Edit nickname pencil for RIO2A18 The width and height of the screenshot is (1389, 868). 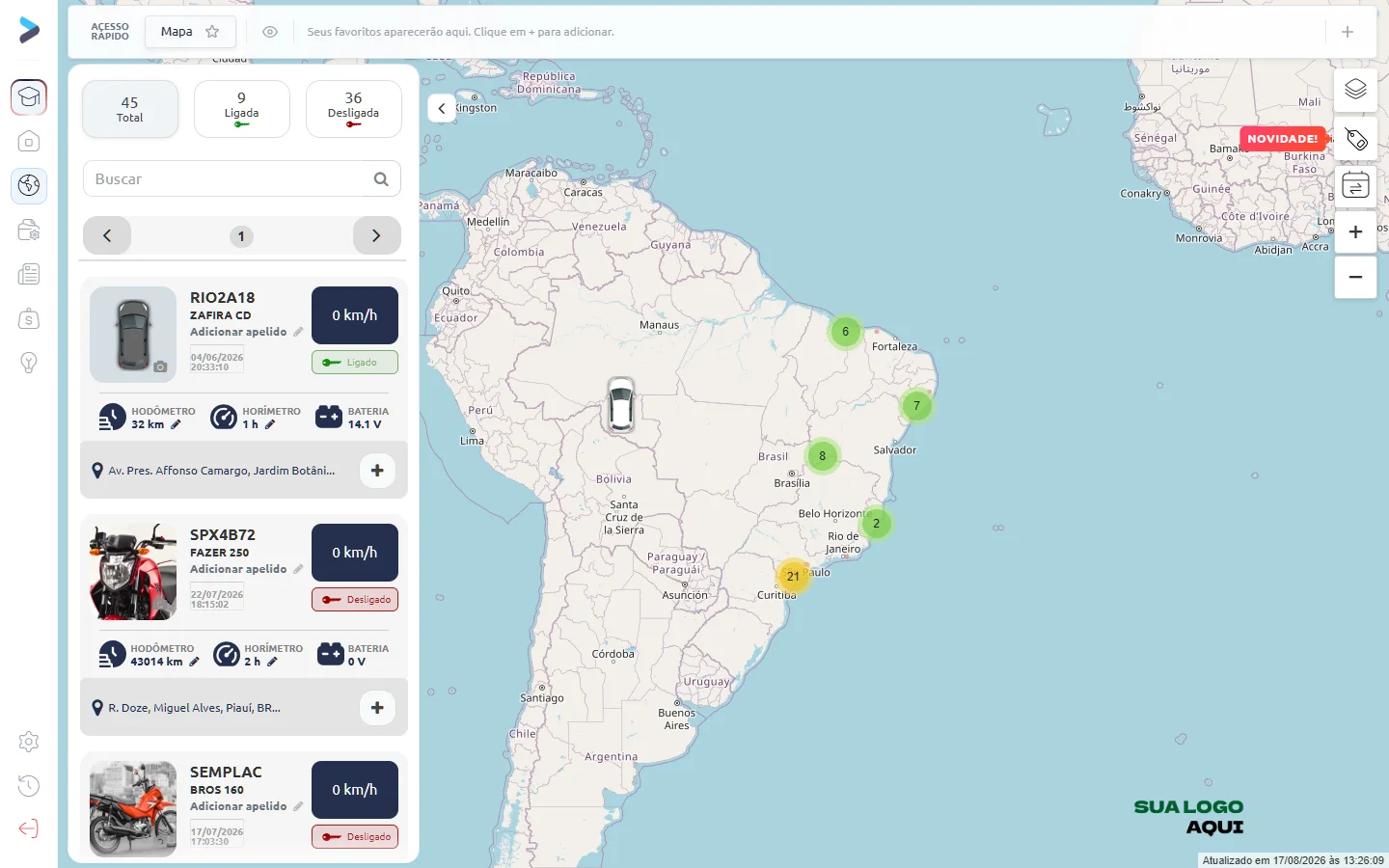point(298,332)
